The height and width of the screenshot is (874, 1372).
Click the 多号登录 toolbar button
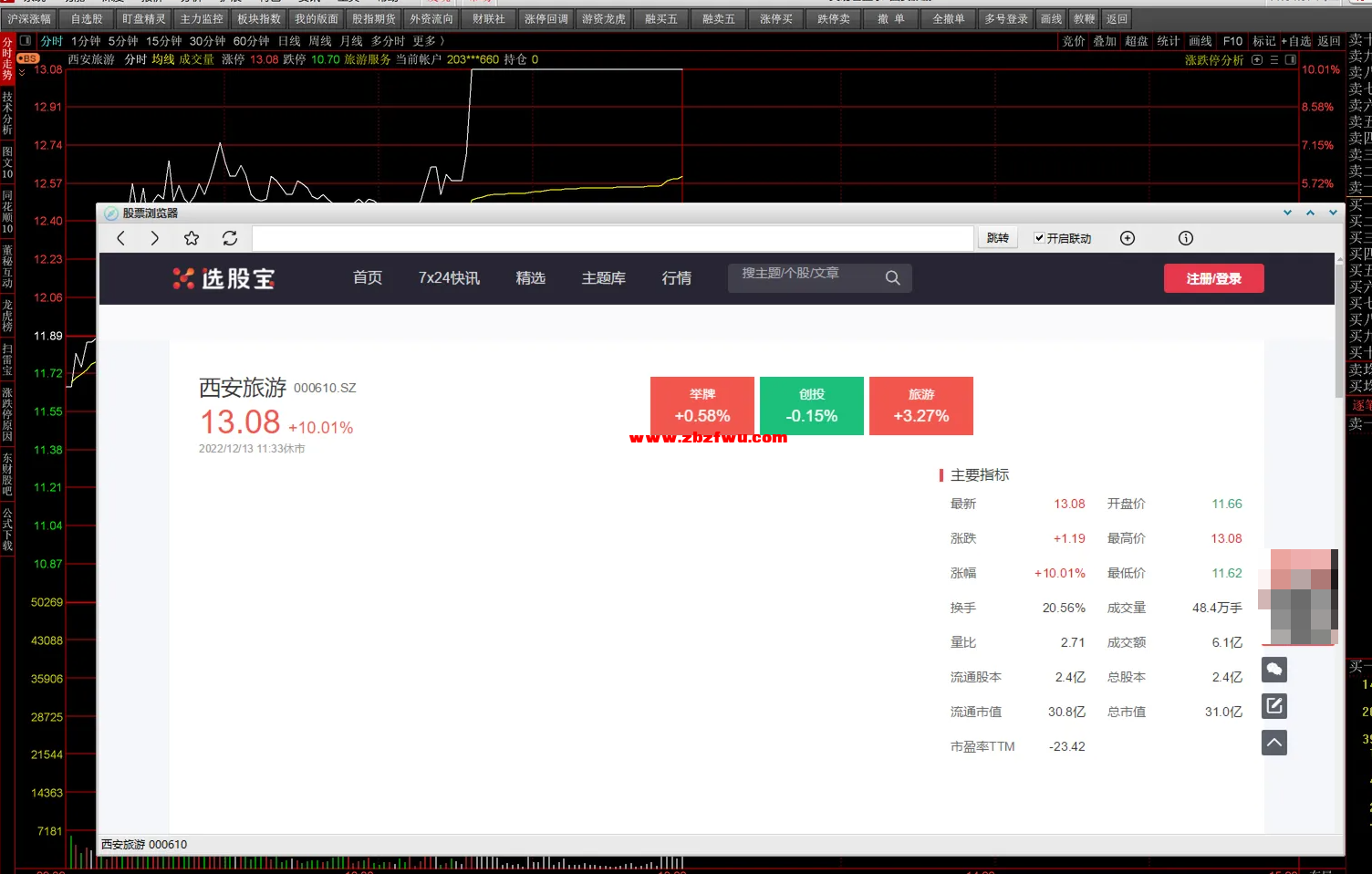[x=1006, y=18]
